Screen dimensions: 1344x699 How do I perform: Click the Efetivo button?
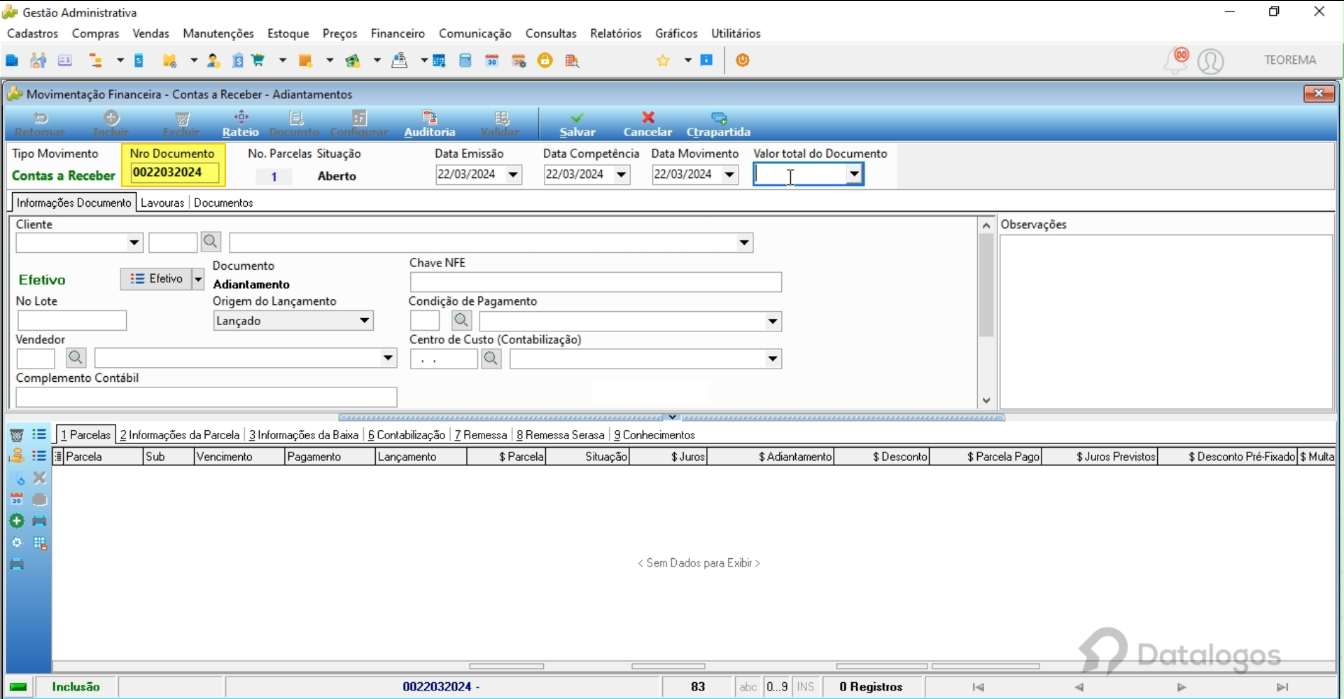tap(155, 279)
